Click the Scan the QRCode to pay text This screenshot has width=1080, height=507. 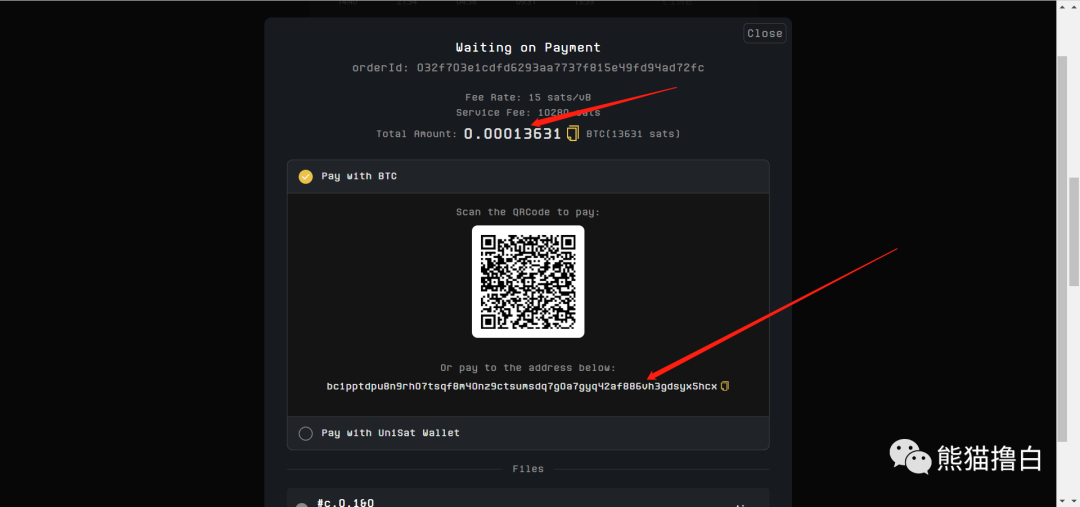pos(528,211)
